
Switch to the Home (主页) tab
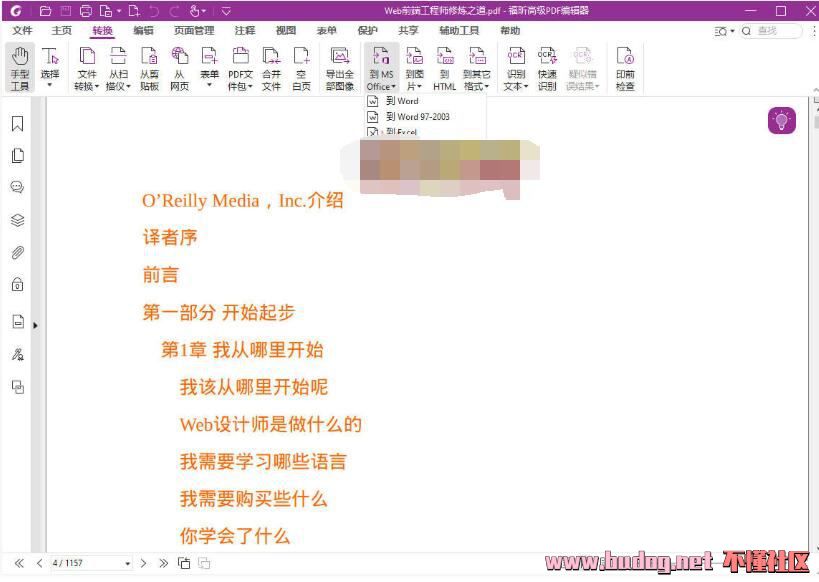(62, 31)
